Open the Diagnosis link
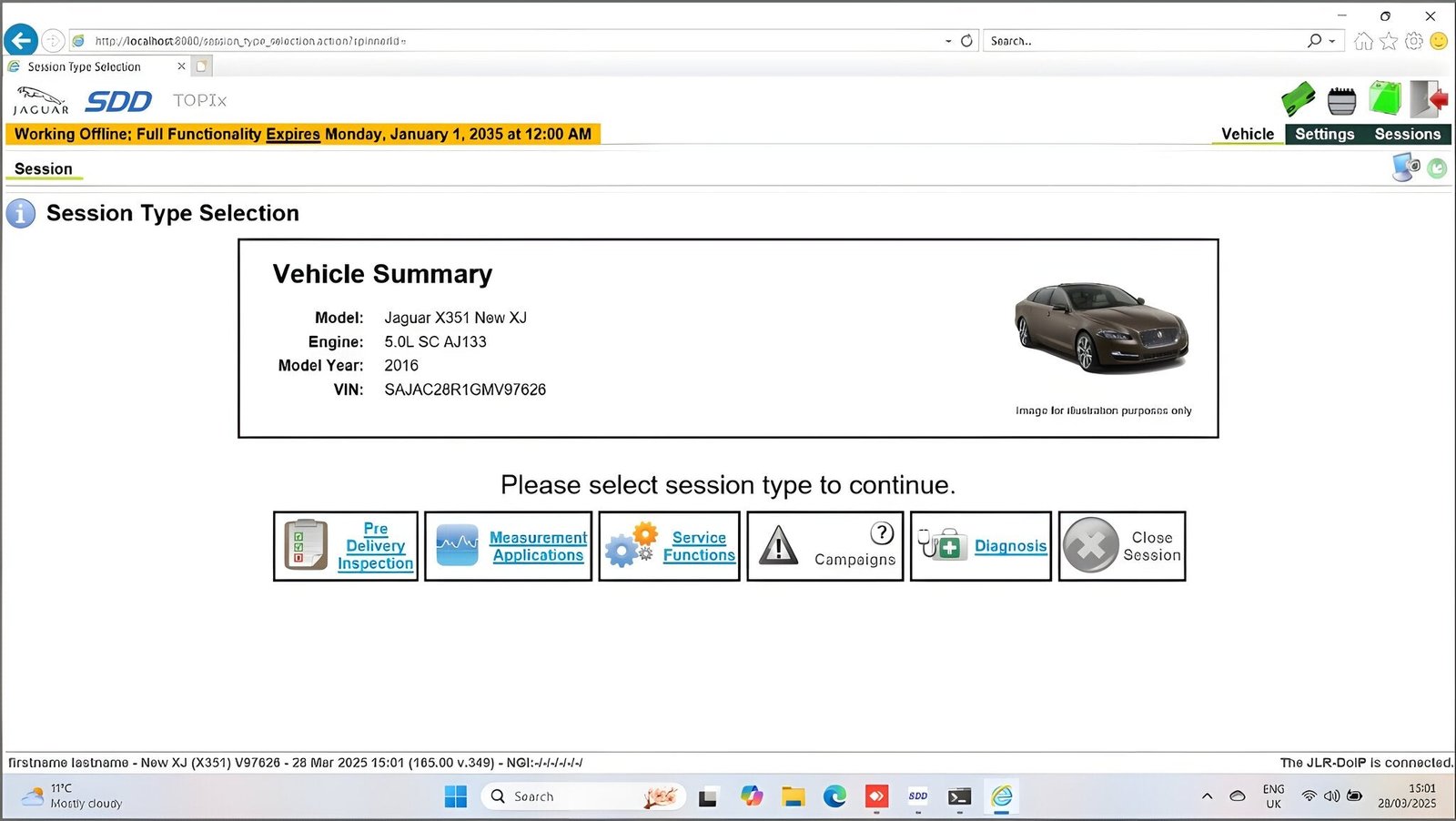Screen dimensions: 1456x821 click(1010, 546)
